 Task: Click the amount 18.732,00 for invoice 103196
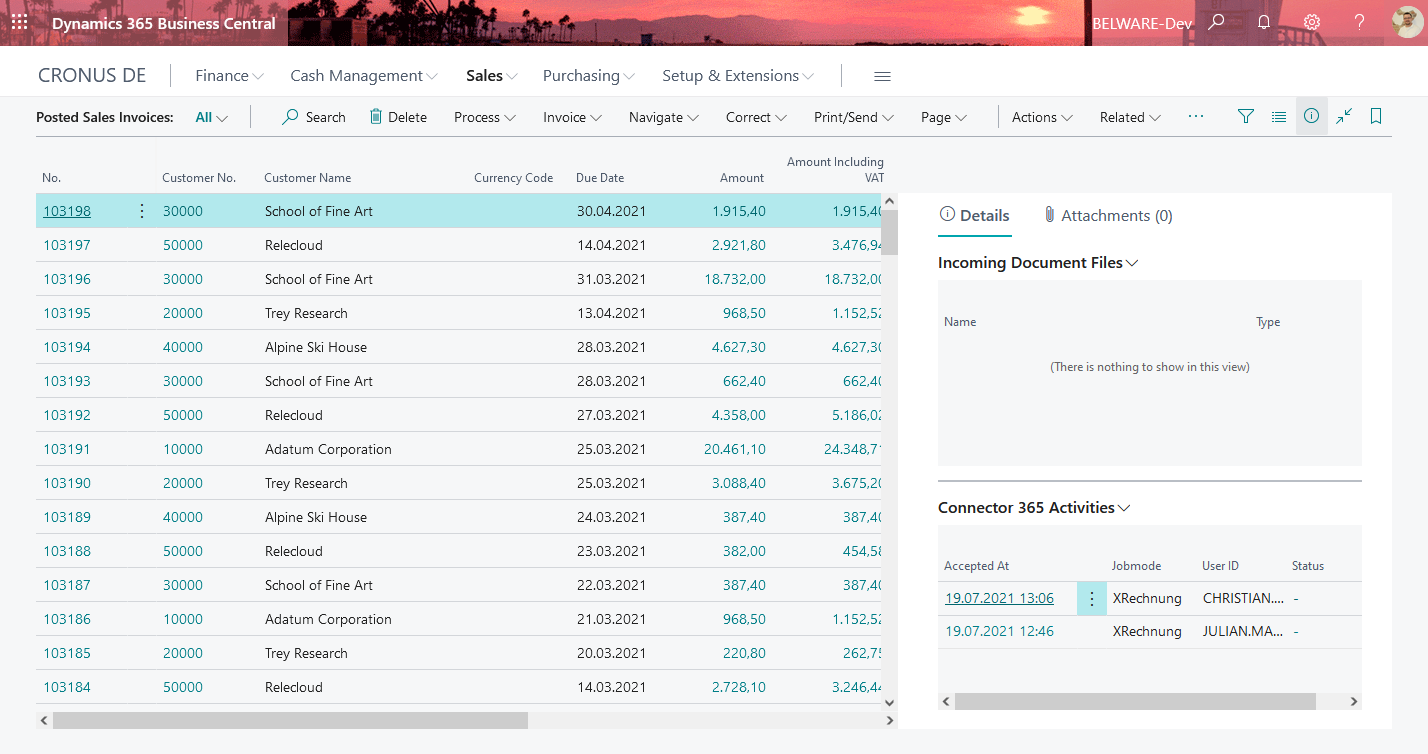click(735, 279)
